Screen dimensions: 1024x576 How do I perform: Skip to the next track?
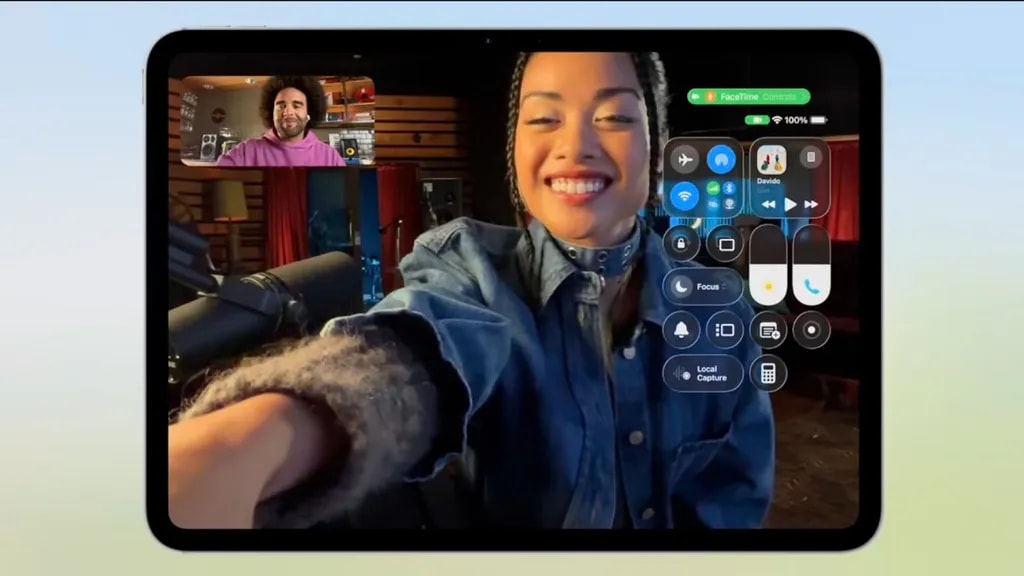pyautogui.click(x=811, y=204)
